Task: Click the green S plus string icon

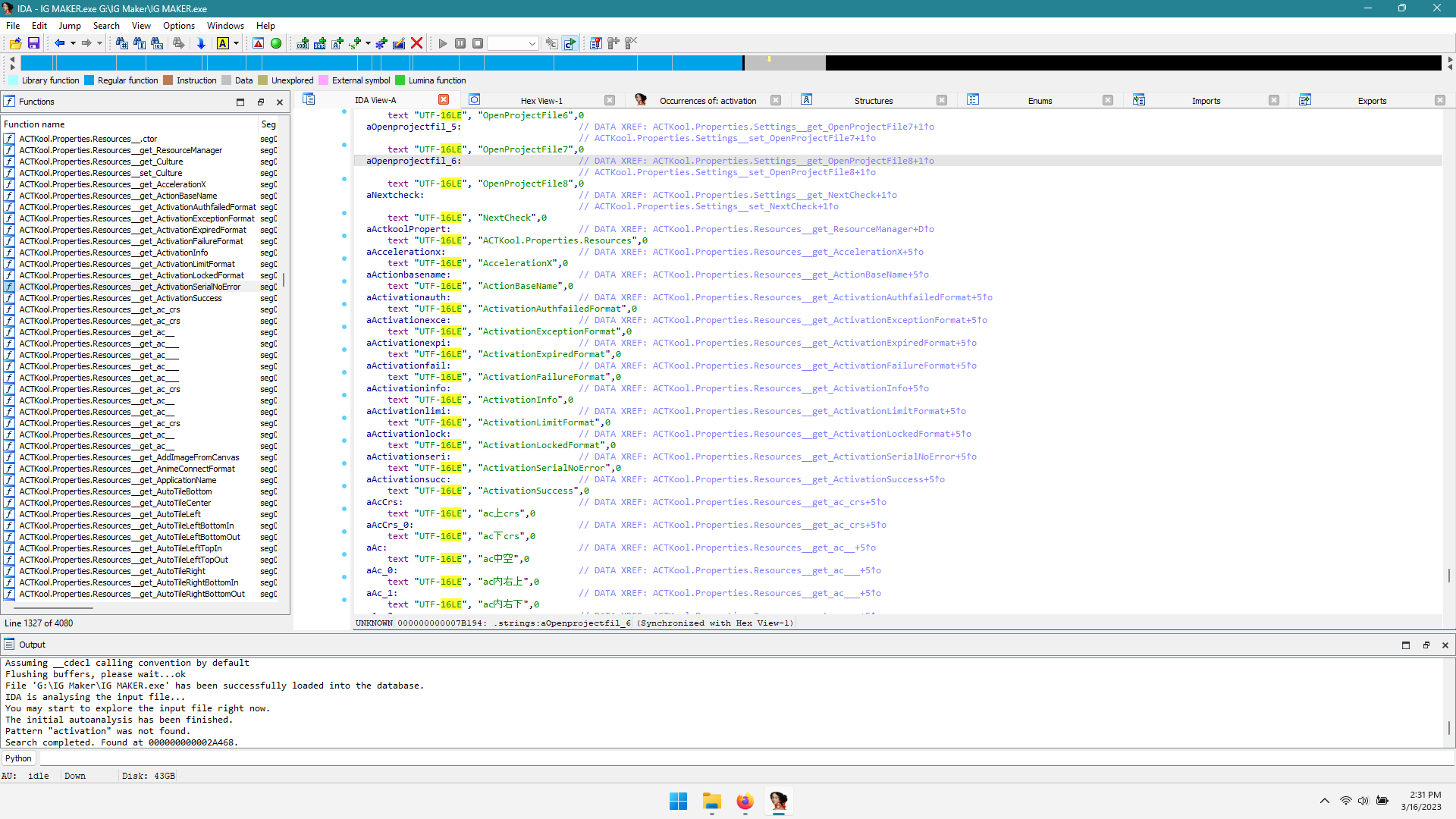Action: pos(355,43)
